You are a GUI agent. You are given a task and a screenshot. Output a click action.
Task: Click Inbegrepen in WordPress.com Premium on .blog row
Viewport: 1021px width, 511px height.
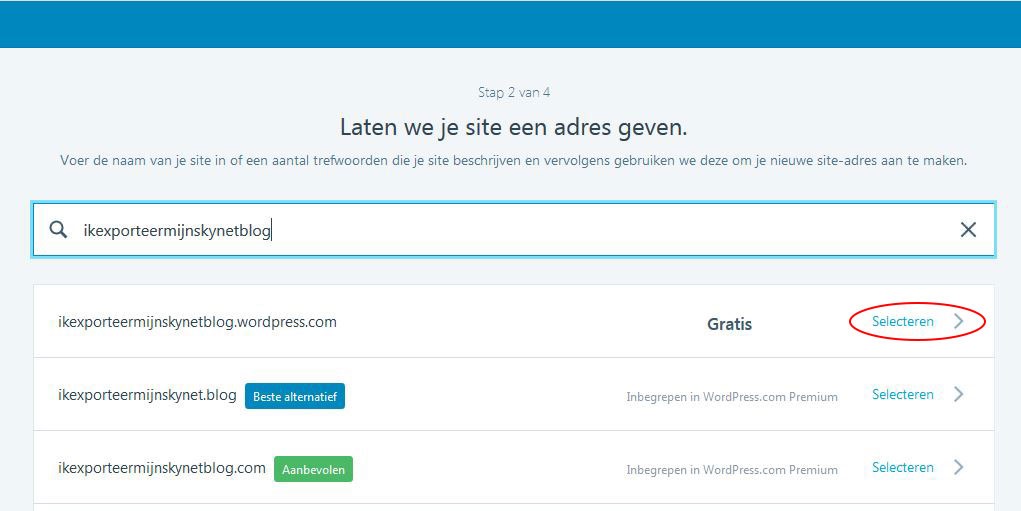pos(732,397)
